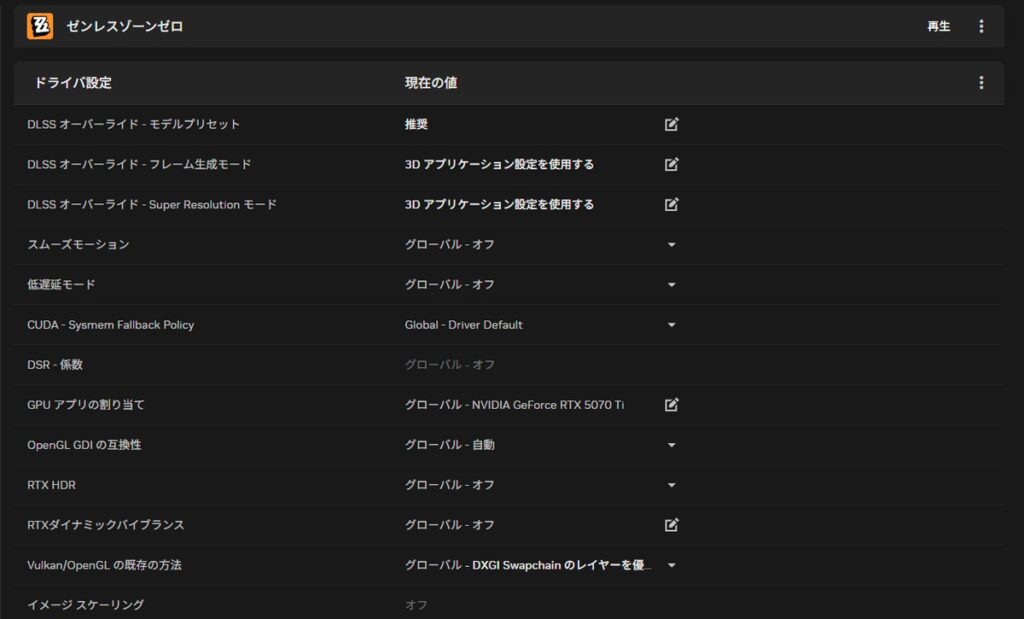Click the DLSS オーバーライド - モデルプリセット label
The height and width of the screenshot is (619, 1024).
point(133,124)
